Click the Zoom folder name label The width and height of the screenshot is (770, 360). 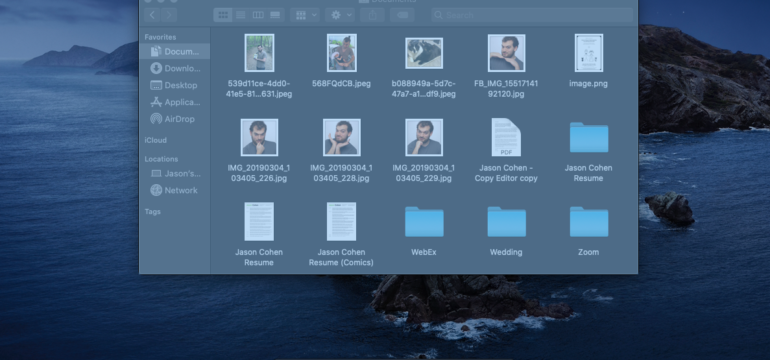(588, 252)
